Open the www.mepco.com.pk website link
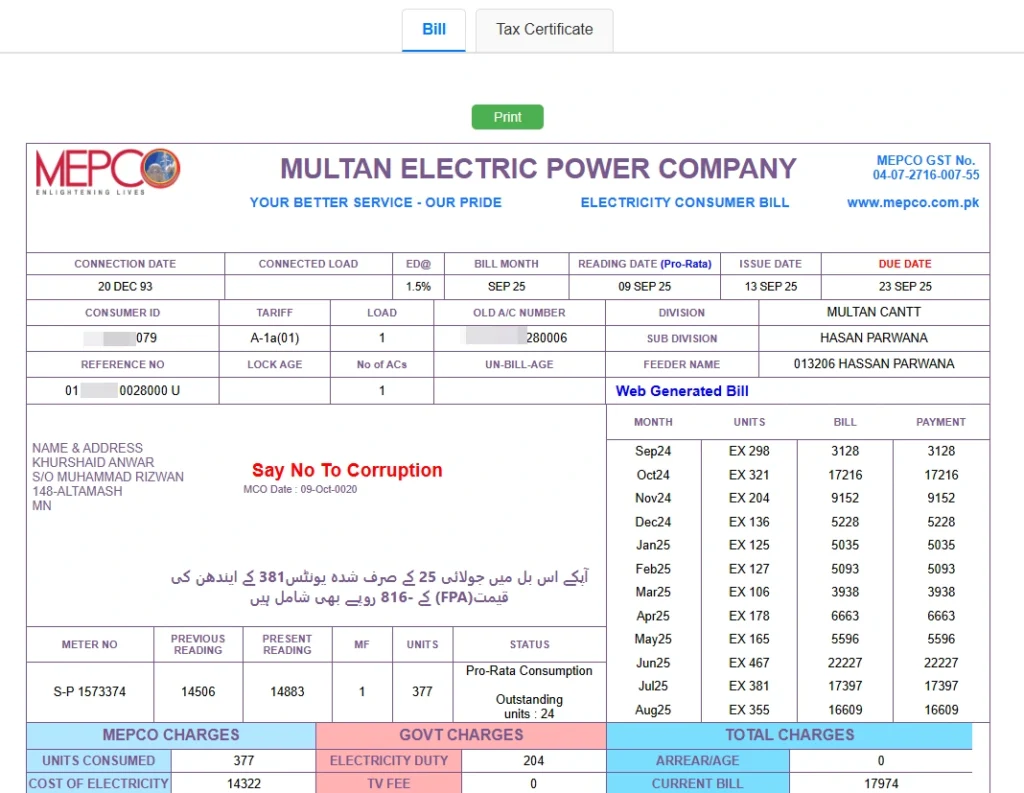 click(x=913, y=202)
